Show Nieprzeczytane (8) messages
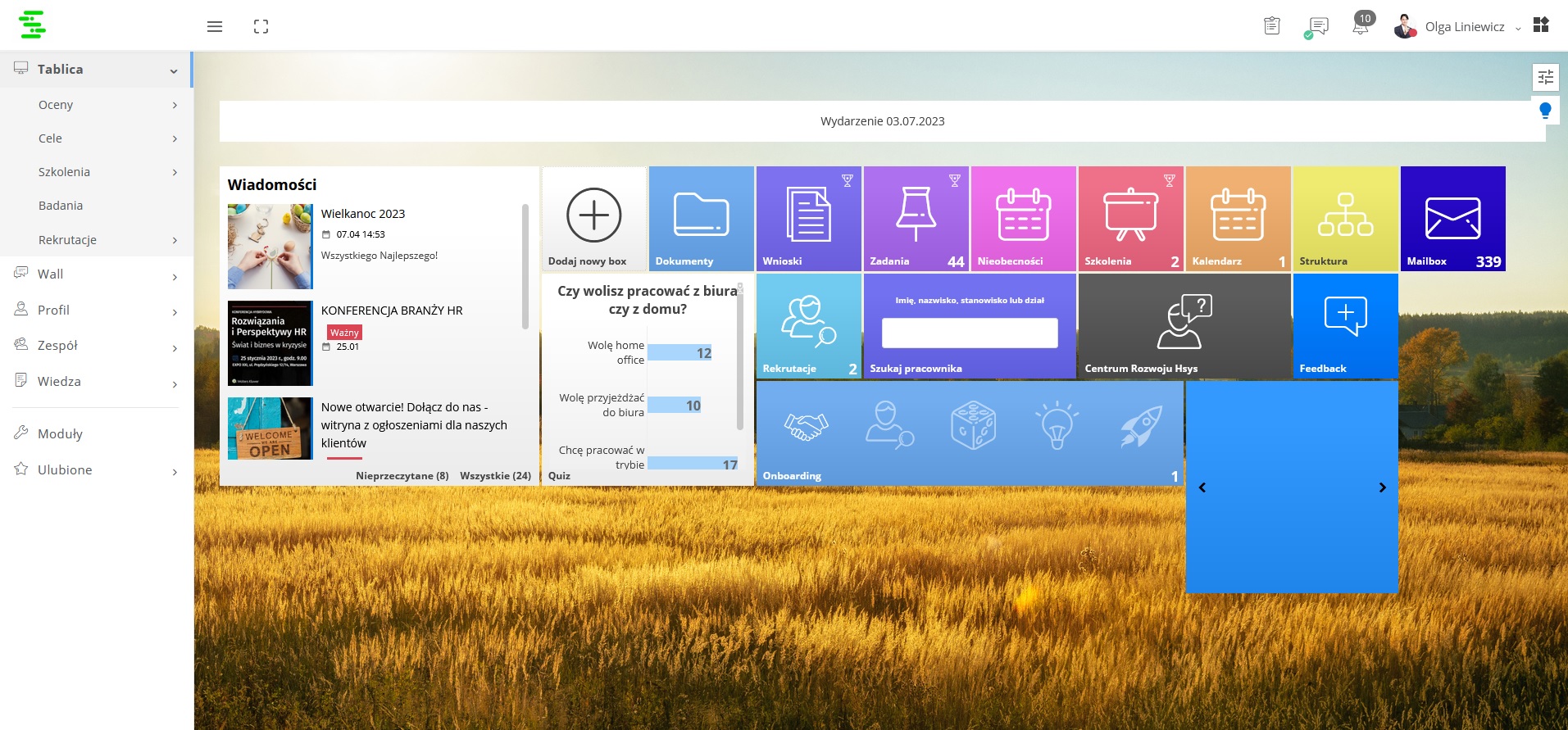Viewport: 1568px width, 730px height. click(x=402, y=476)
